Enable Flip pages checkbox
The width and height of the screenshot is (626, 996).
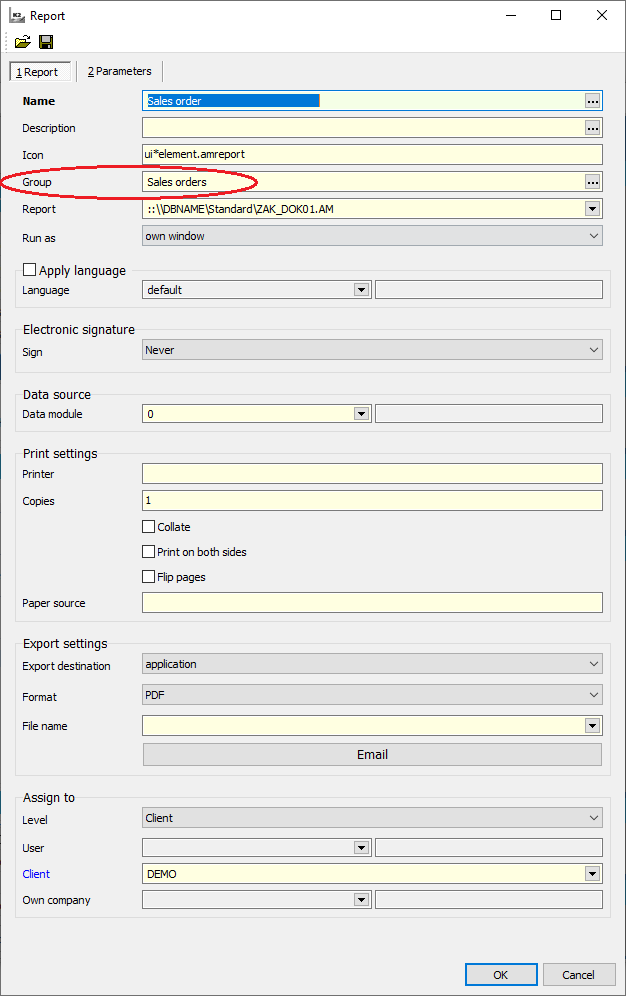click(149, 577)
